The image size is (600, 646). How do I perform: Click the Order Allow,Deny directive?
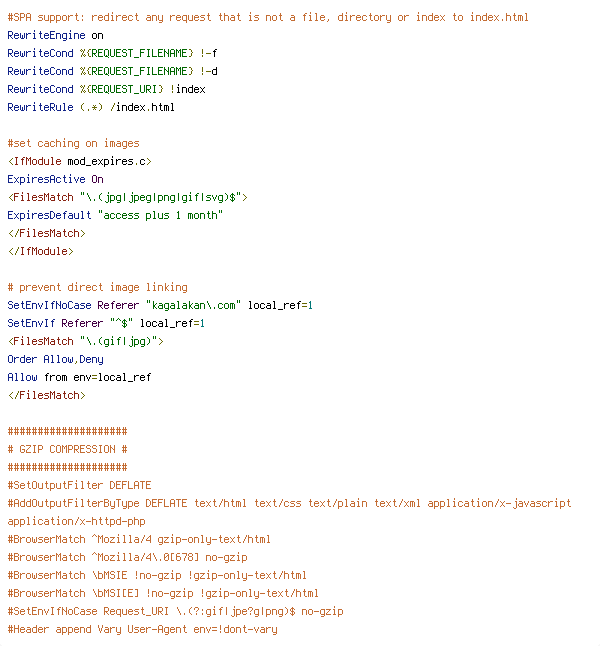coord(55,360)
